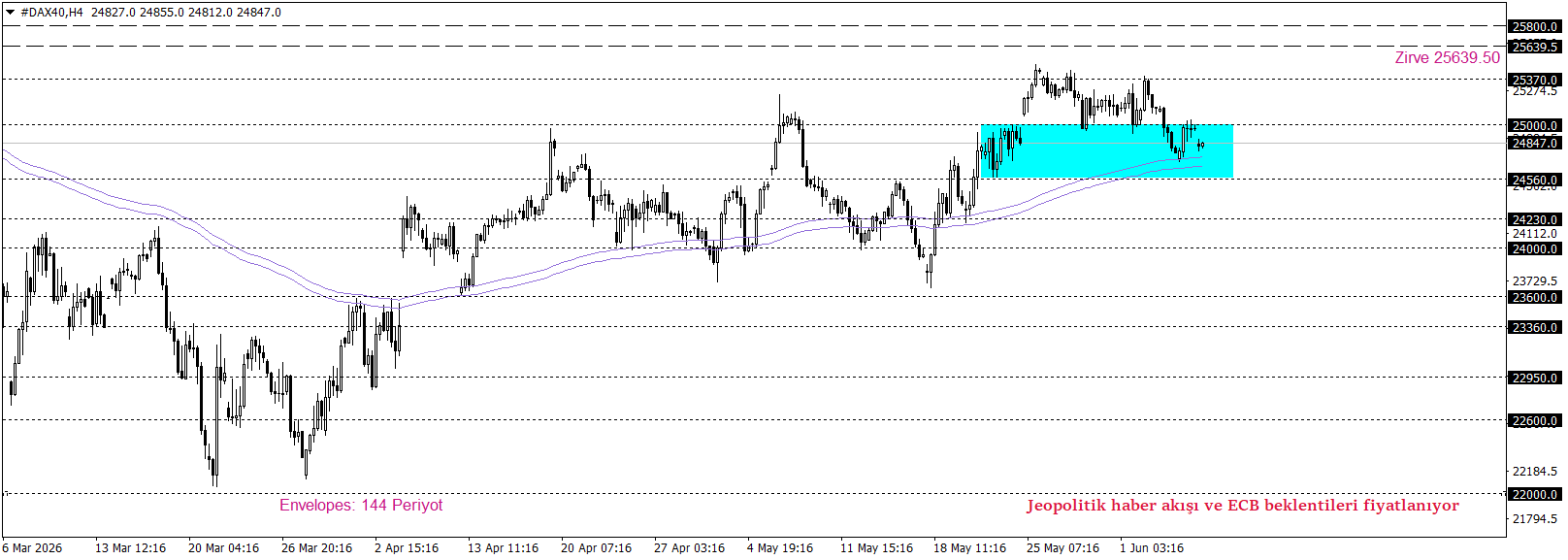Image resolution: width=1568 pixels, height=560 pixels.
Task: Click the 23729.5 price scale value
Action: [x=1535, y=281]
